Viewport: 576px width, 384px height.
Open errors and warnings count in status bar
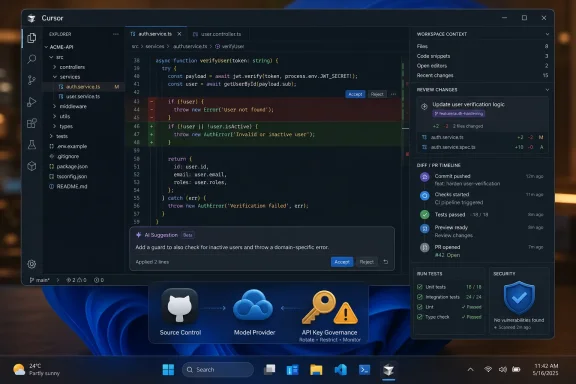(x=76, y=280)
